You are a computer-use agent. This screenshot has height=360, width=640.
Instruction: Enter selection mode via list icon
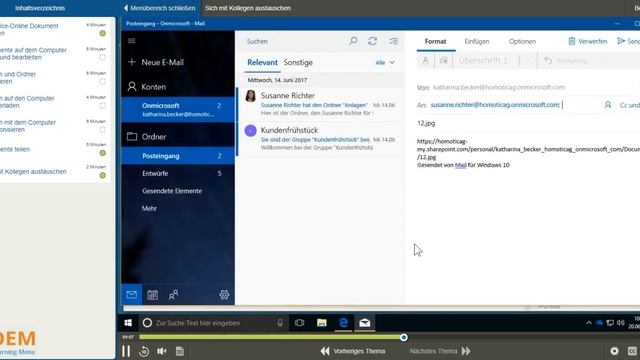(393, 41)
